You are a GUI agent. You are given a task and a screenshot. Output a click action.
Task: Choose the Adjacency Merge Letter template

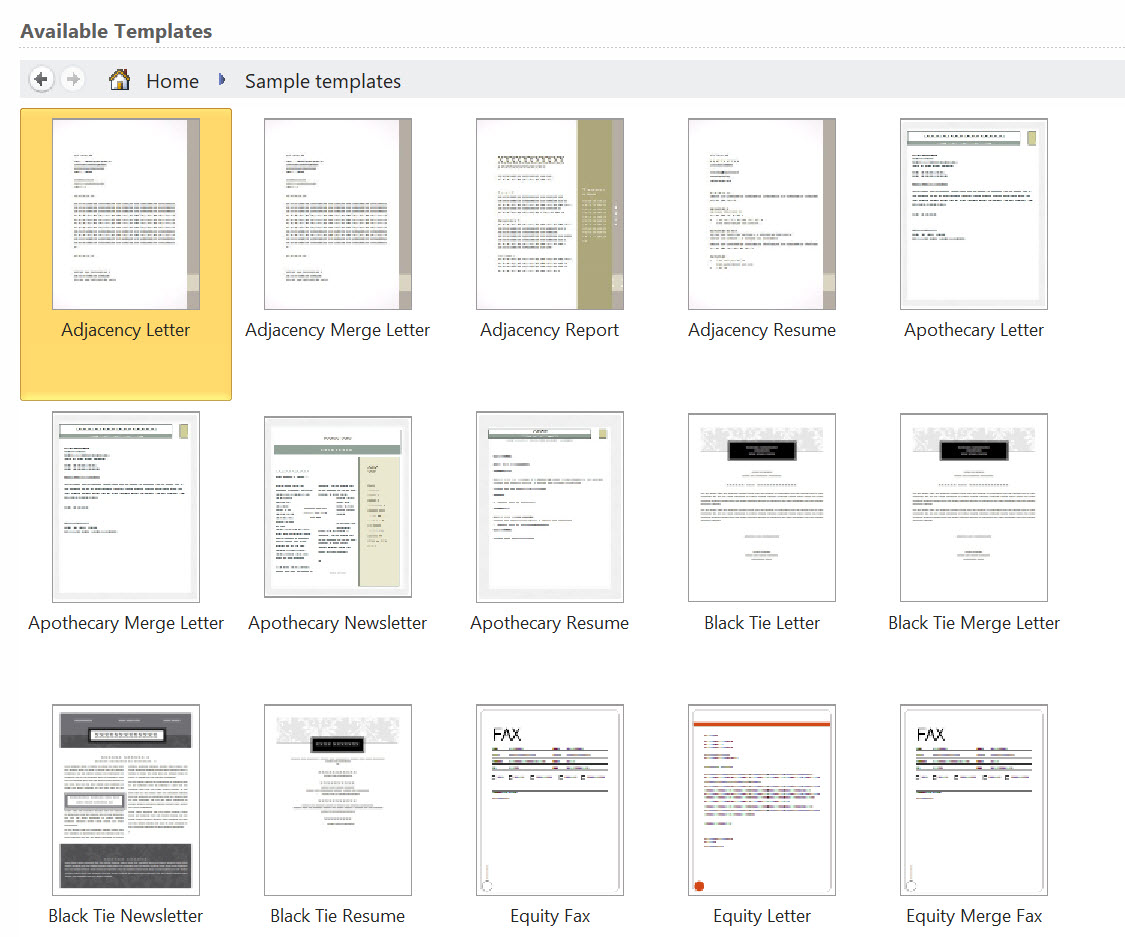(x=338, y=215)
